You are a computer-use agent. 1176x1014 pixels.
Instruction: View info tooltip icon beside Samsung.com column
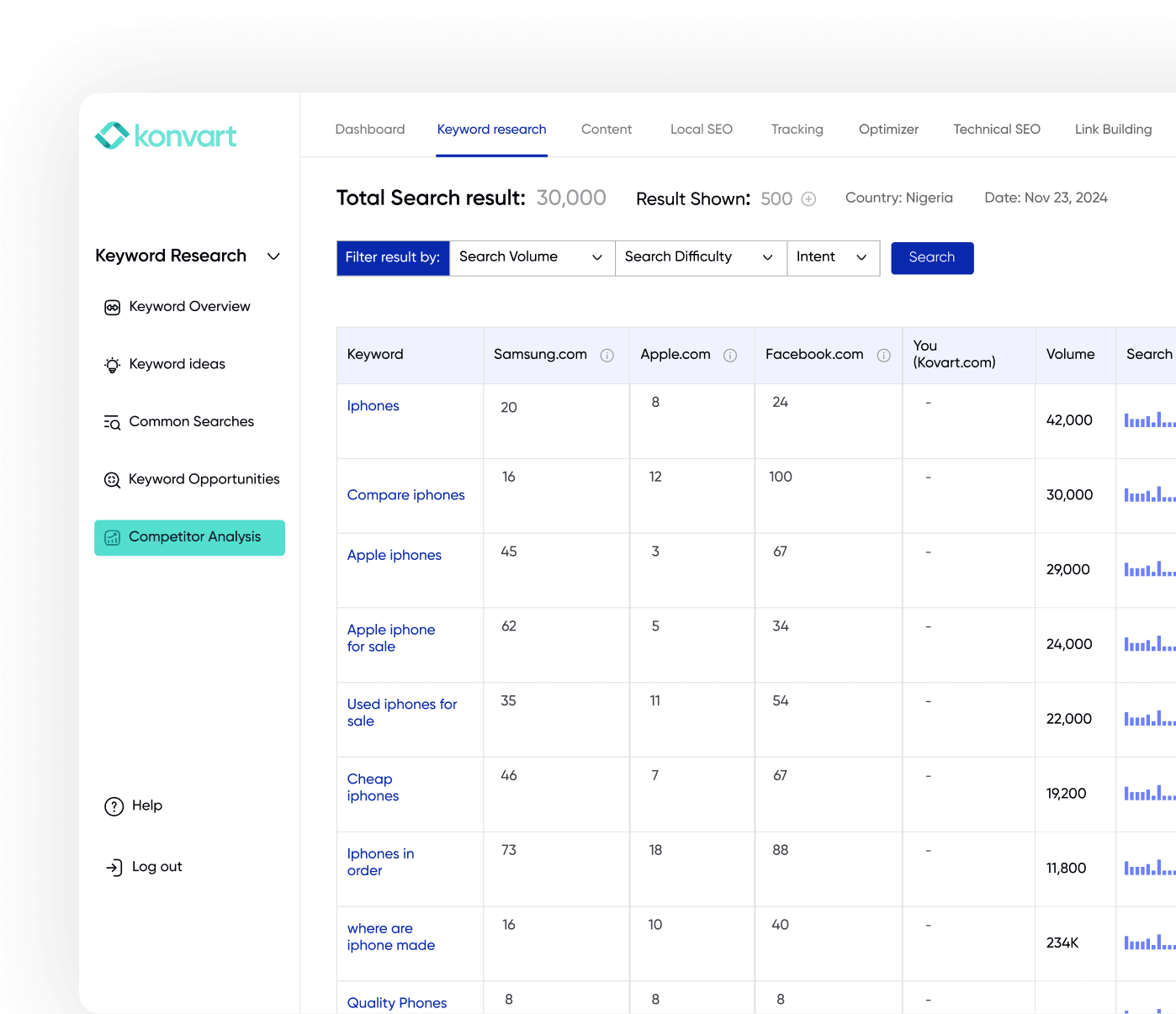(607, 356)
